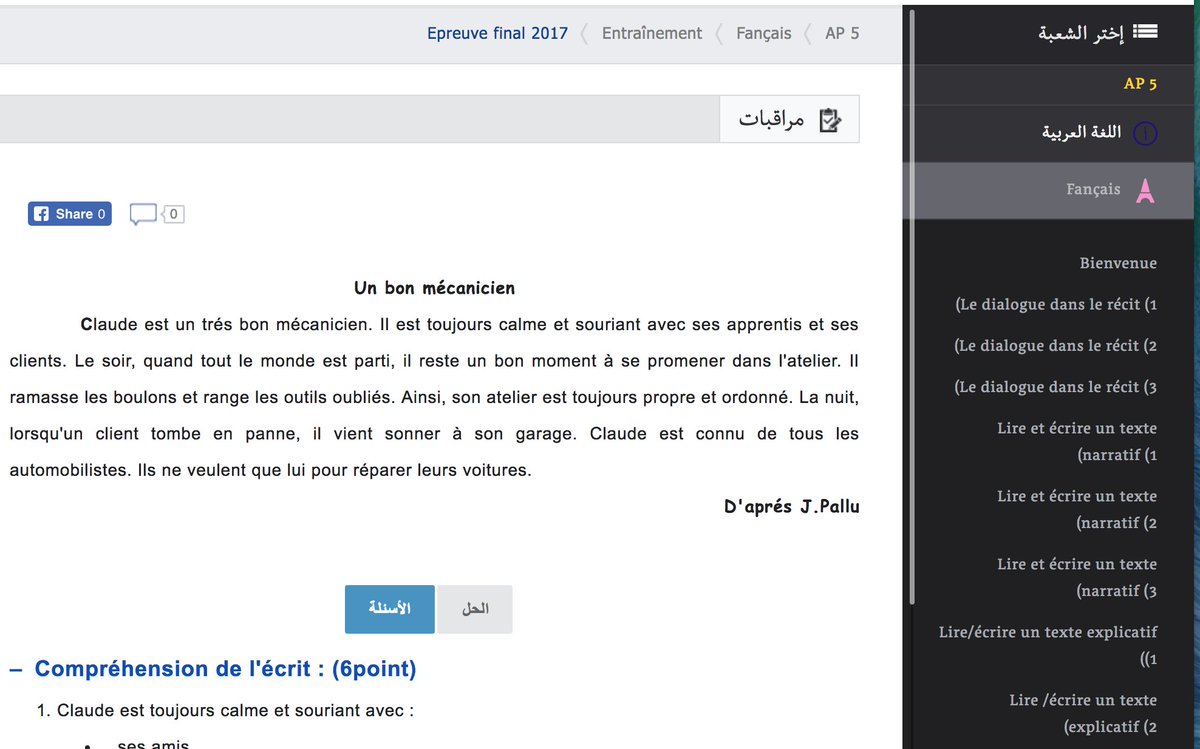Switch to the الحل solution tab
The image size is (1200, 749).
475,609
